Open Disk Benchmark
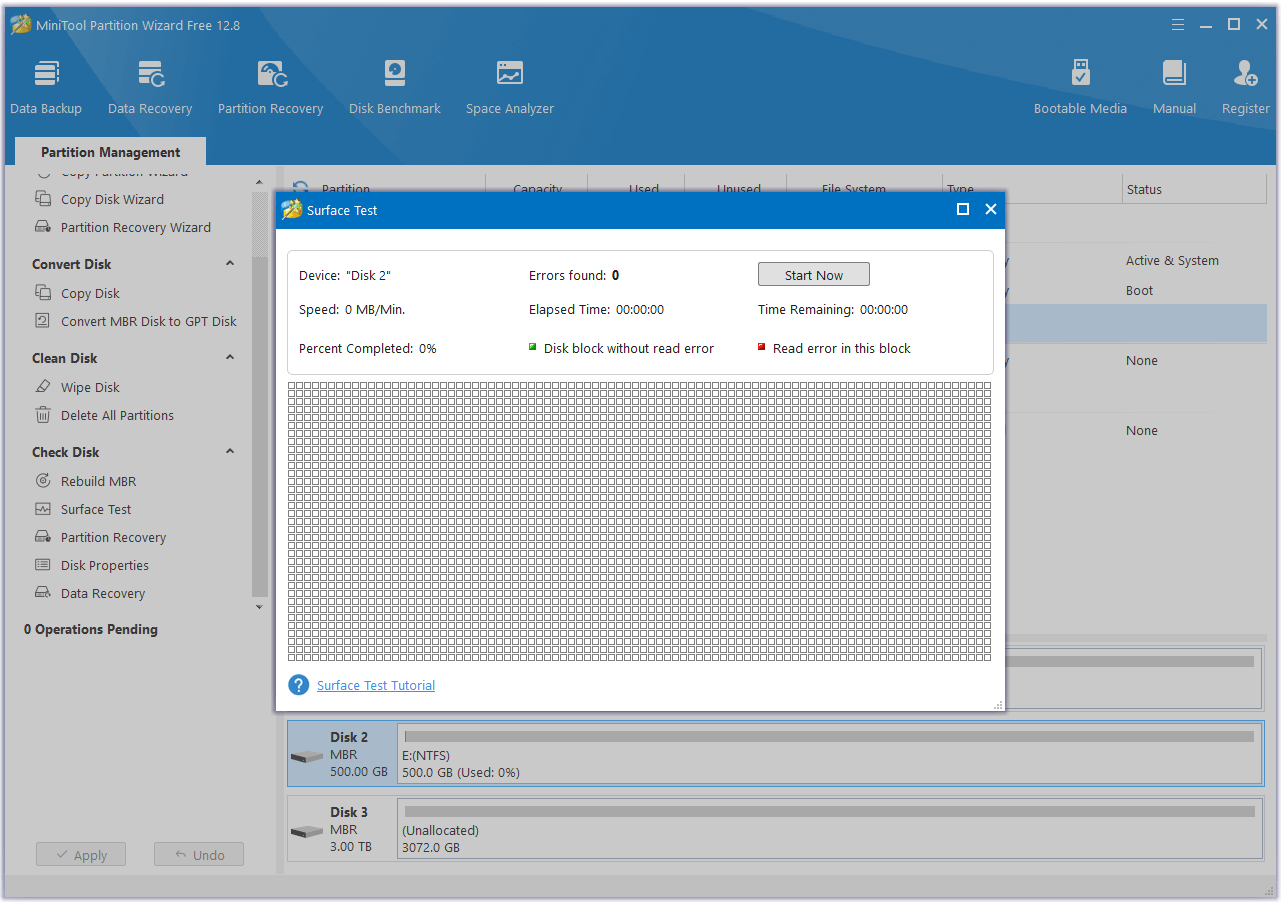 coord(394,87)
